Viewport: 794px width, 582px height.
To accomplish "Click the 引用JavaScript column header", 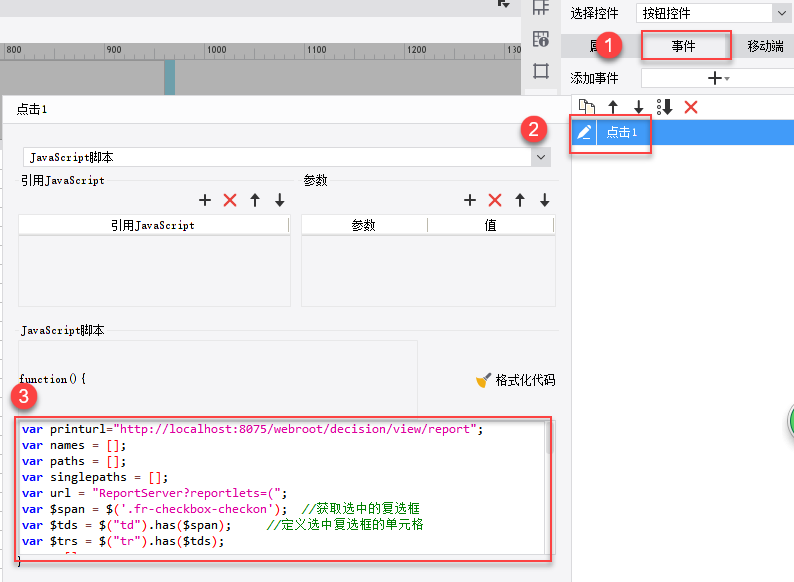I will (x=153, y=225).
